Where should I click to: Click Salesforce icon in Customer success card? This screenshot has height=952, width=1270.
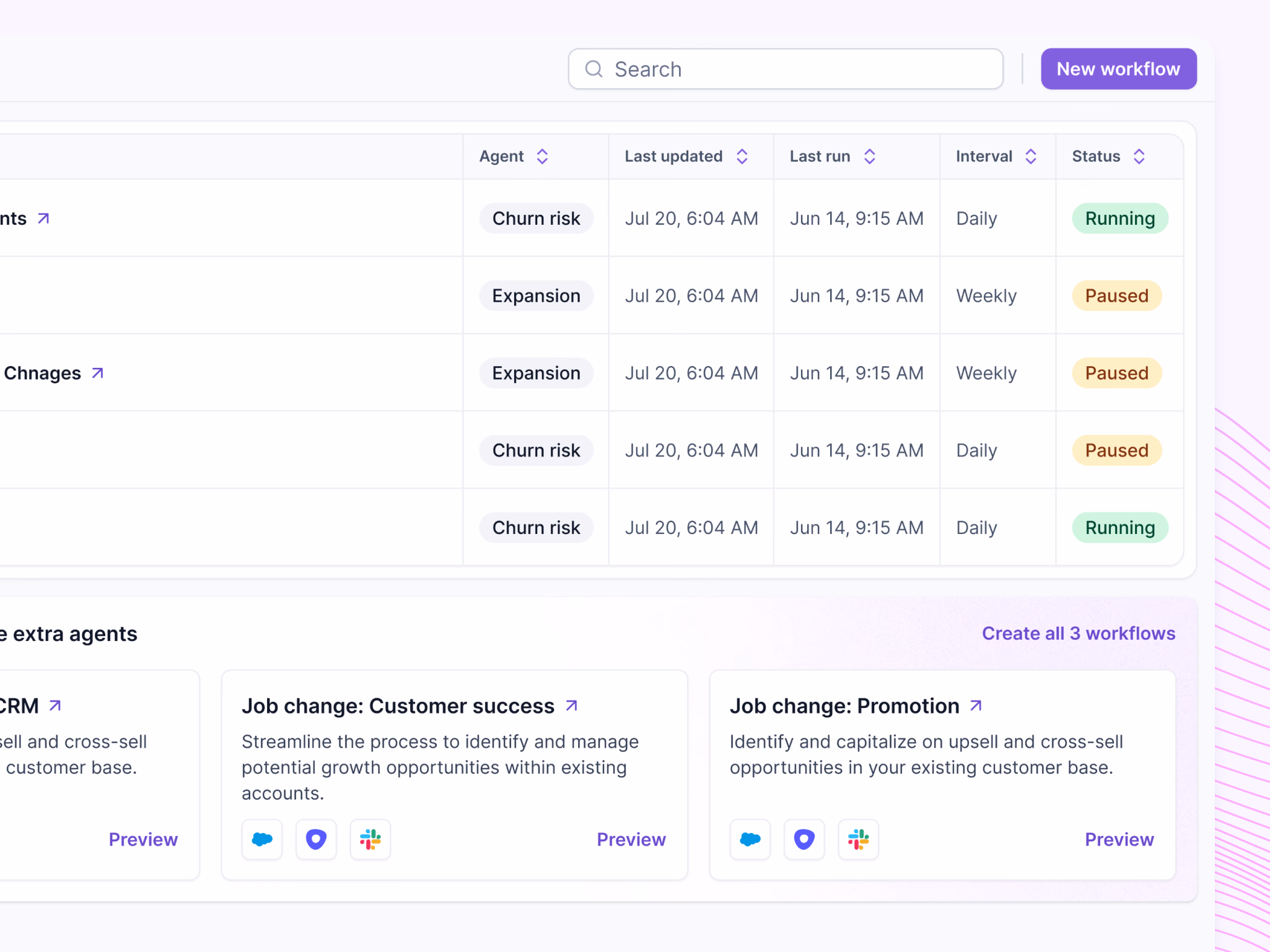point(262,839)
